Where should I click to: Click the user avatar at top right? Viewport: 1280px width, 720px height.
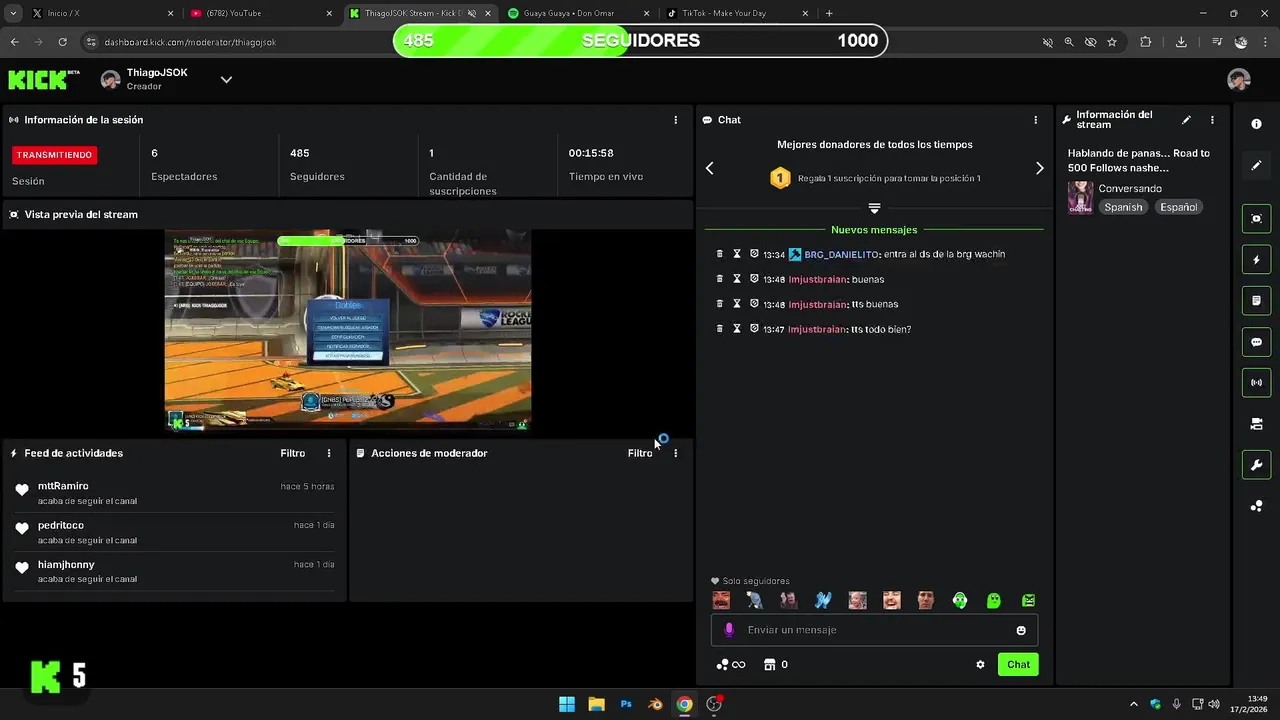pos(1239,80)
